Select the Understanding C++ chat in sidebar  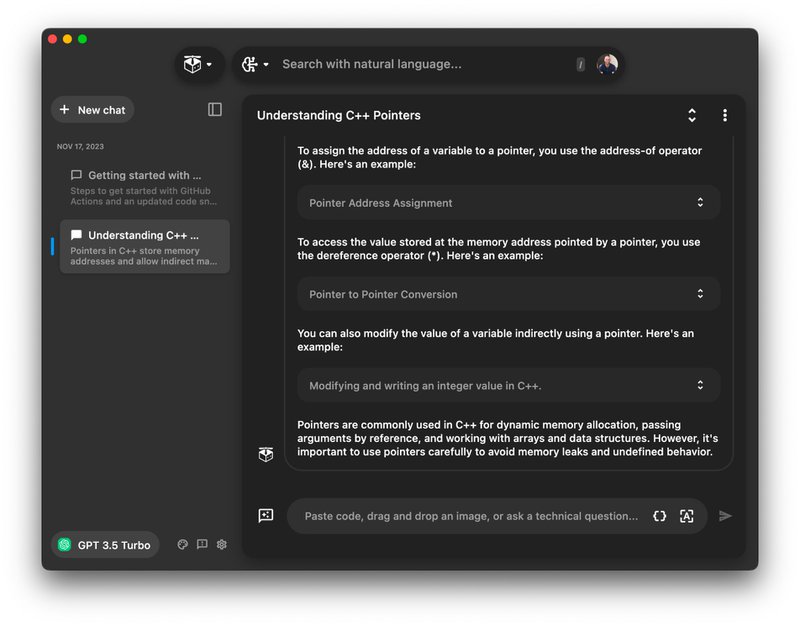[x=145, y=247]
